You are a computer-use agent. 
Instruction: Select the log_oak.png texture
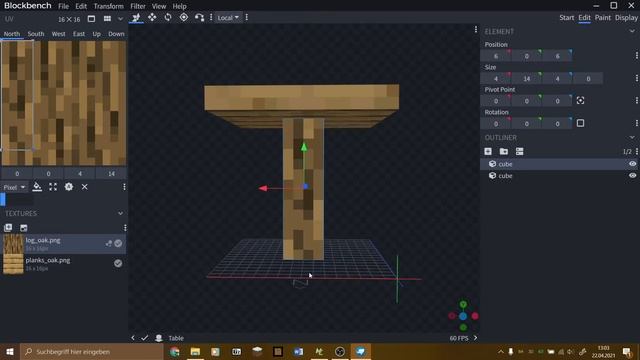pos(64,244)
